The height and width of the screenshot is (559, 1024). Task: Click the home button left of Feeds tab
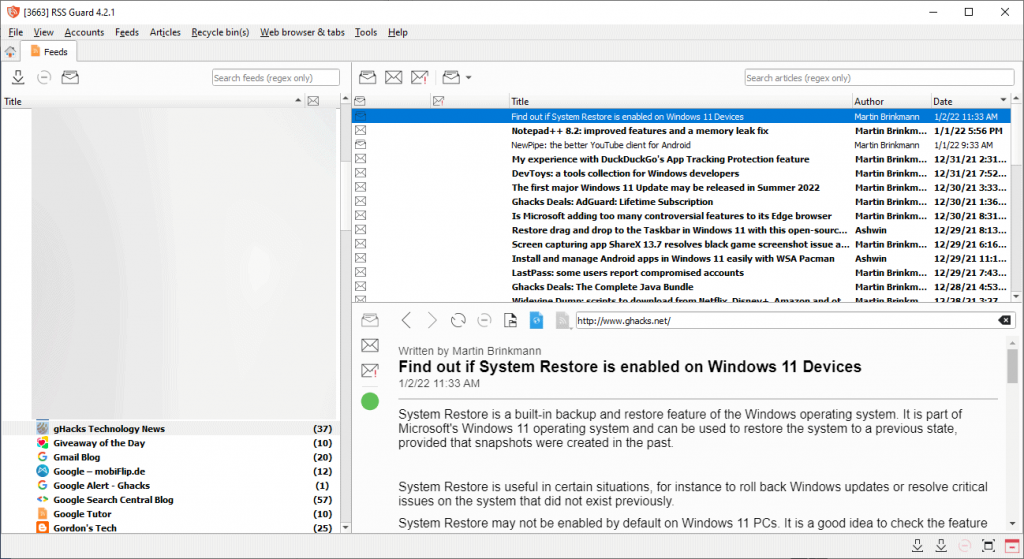click(10, 52)
